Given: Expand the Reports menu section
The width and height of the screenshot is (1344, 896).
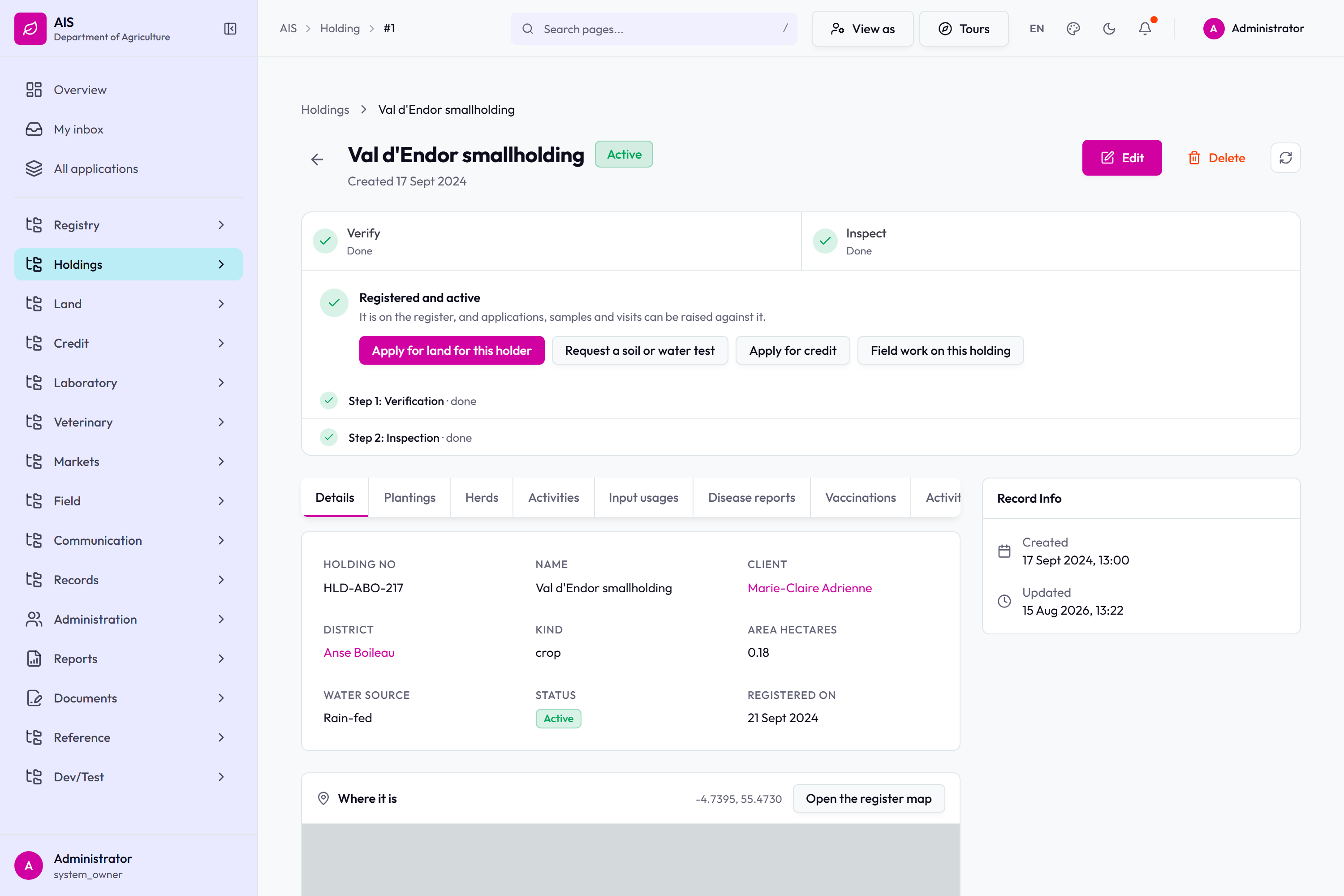Looking at the screenshot, I should pos(129,659).
